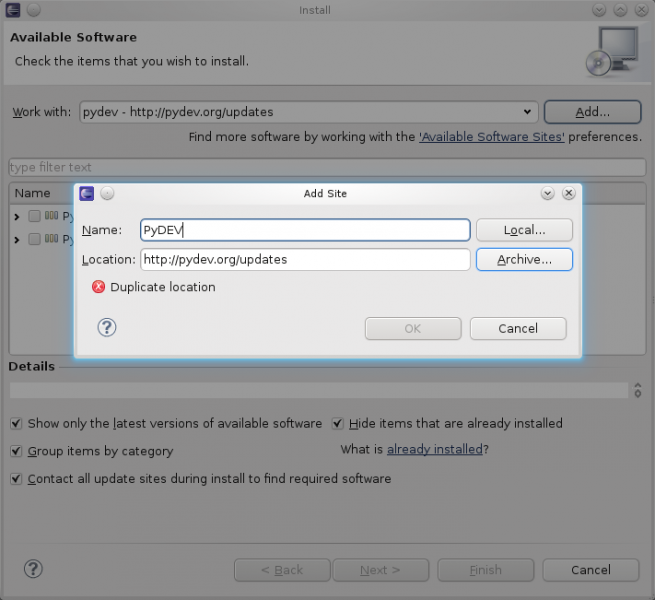
Task: Click the Details area stepper arrows
Action: coord(637,390)
